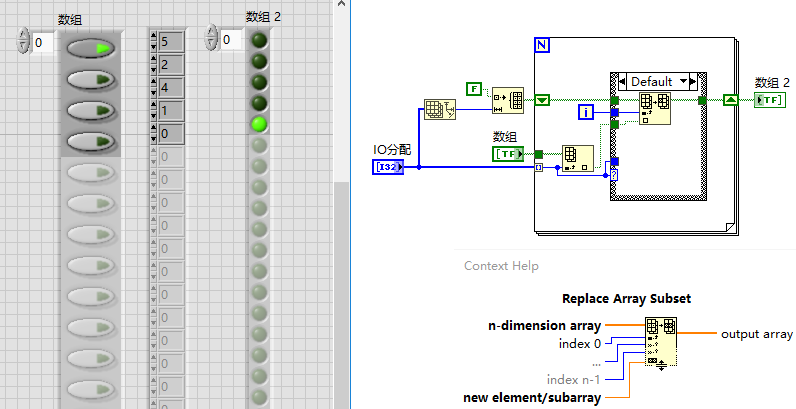
Task: Click the lit green LED in 数组 2
Action: 258,124
